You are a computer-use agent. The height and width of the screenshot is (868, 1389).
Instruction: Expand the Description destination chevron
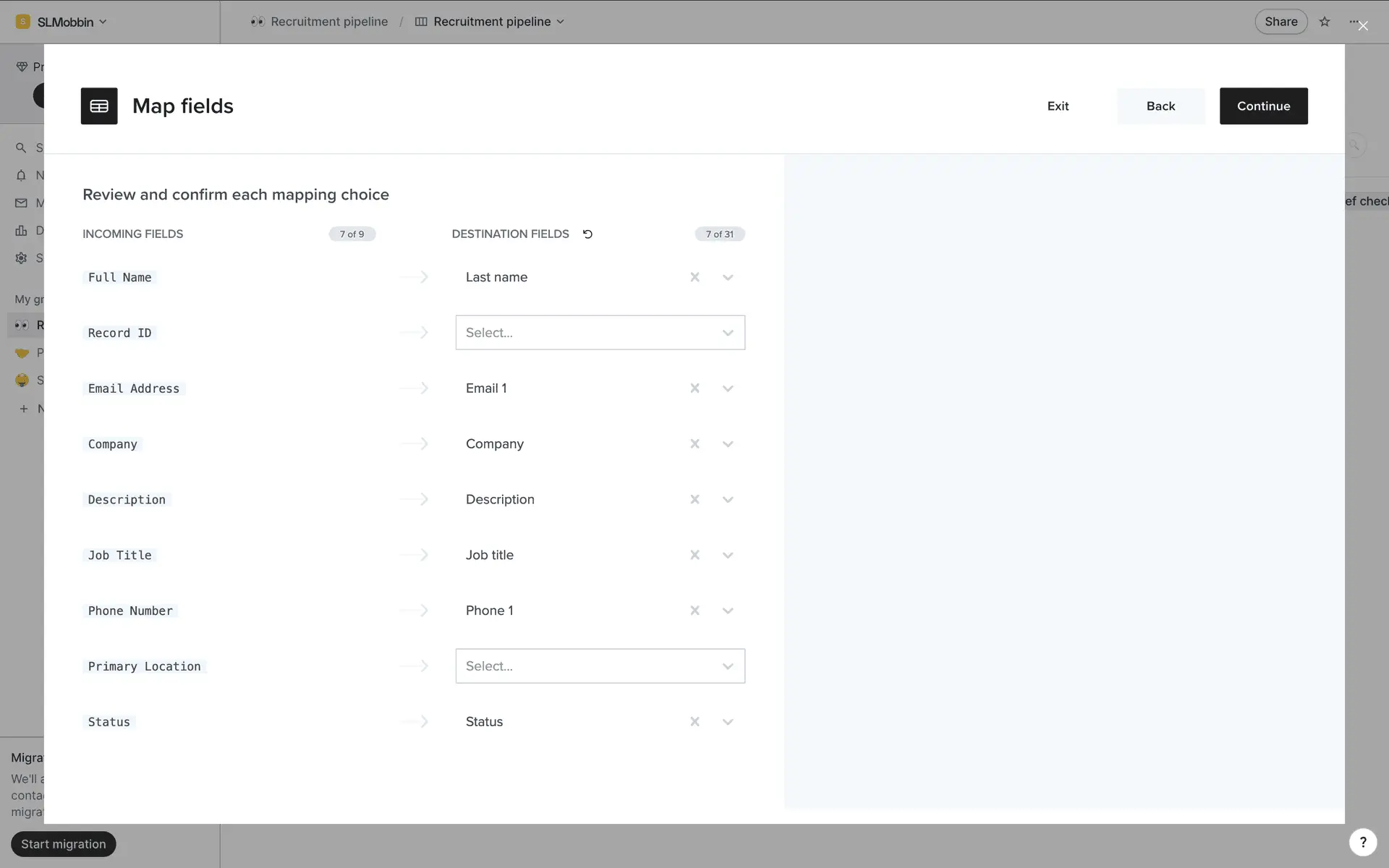click(728, 500)
